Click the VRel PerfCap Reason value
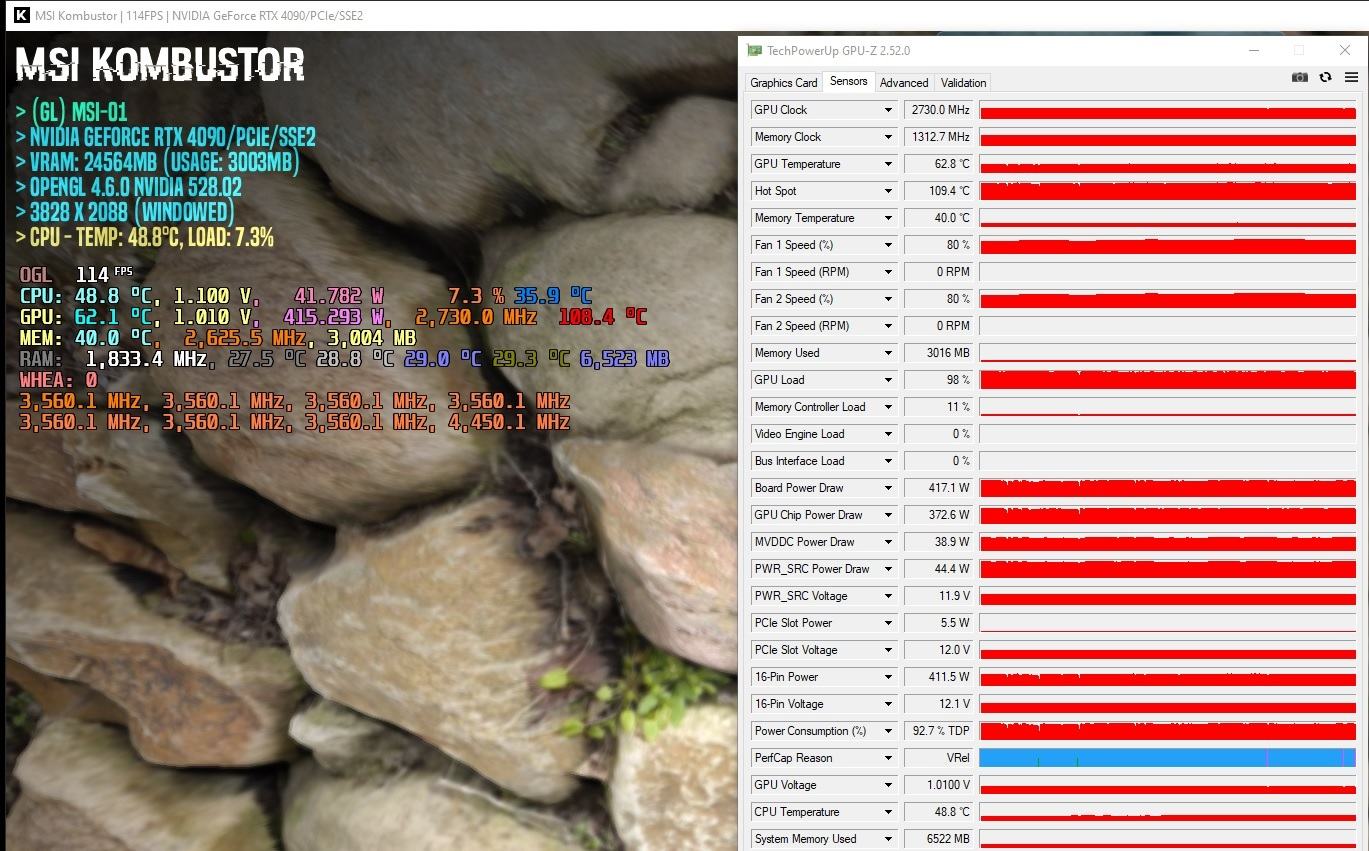The image size is (1369, 851). [x=938, y=758]
